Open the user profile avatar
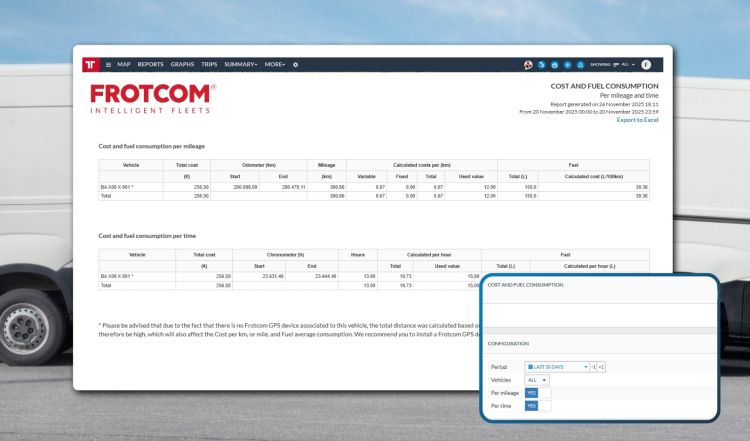This screenshot has height=441, width=750. point(646,64)
